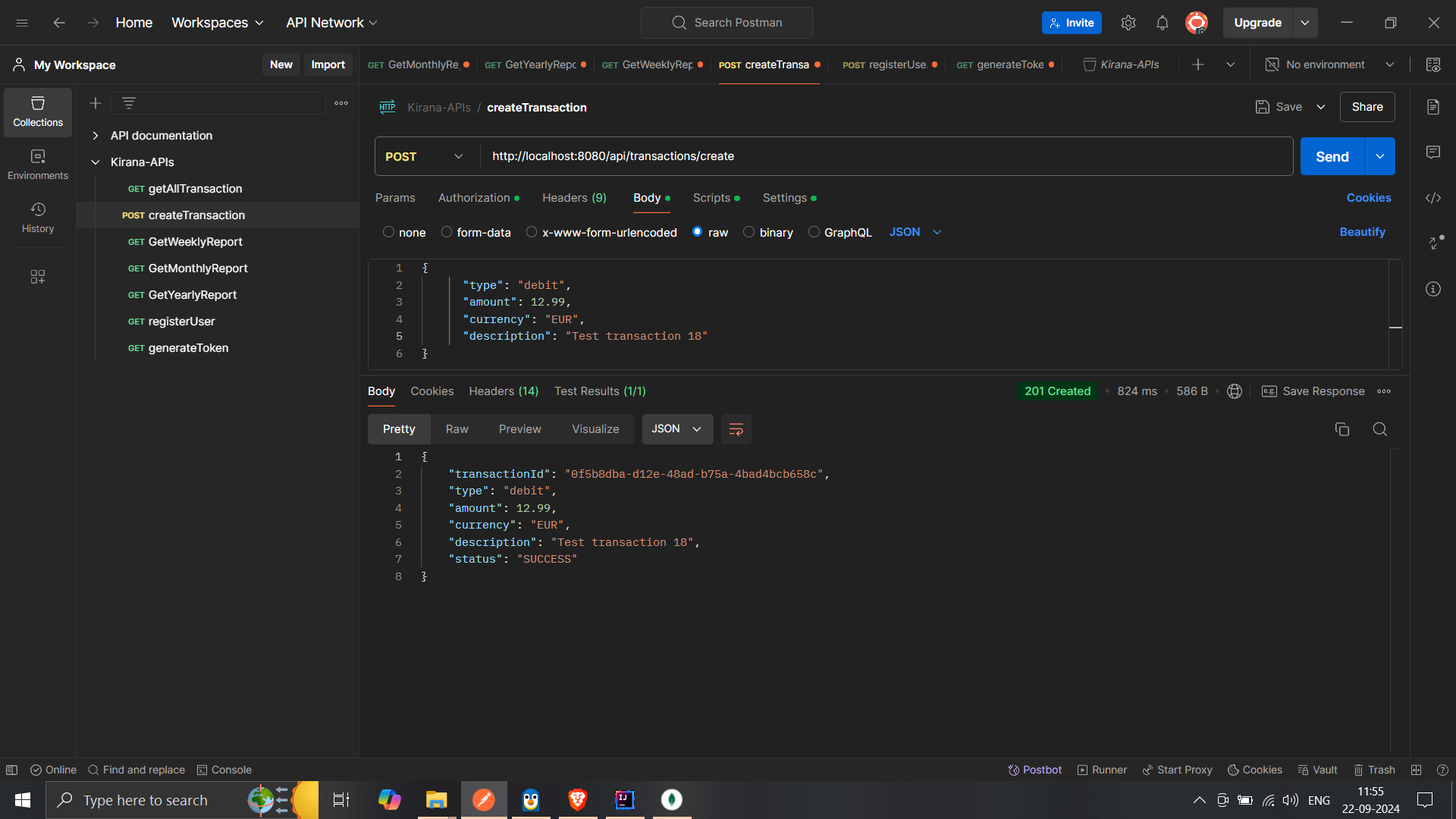Toggle the none body option
Viewport: 1456px width, 819px height.
[389, 232]
